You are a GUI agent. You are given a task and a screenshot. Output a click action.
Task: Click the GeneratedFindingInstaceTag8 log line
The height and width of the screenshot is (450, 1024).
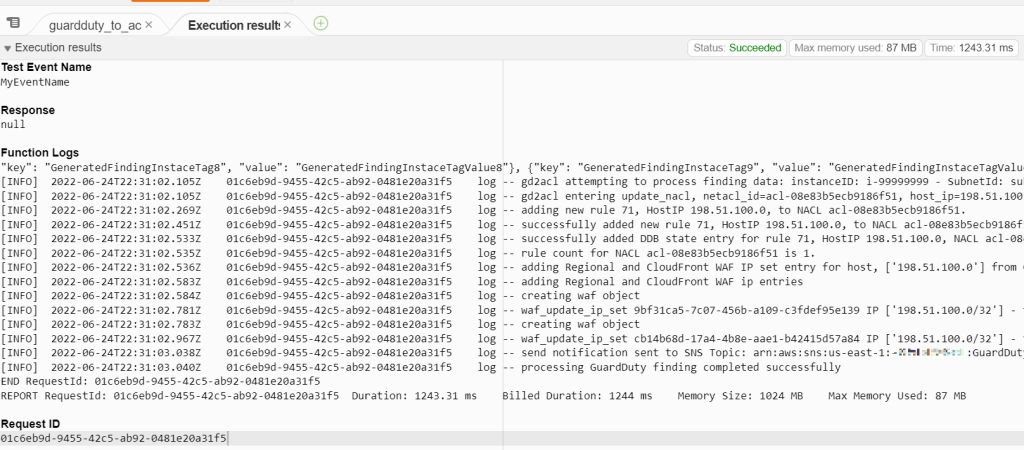point(512,167)
